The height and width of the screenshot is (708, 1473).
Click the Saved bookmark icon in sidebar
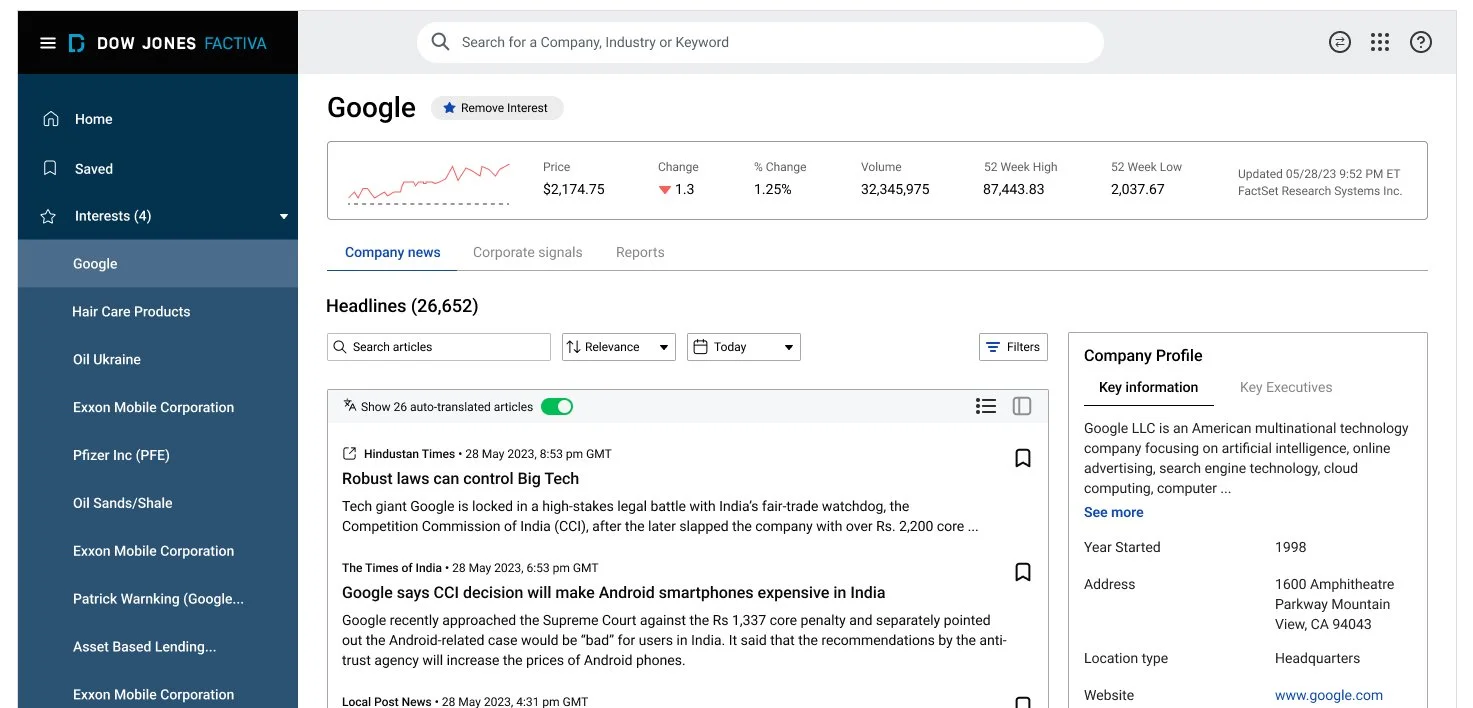click(50, 169)
